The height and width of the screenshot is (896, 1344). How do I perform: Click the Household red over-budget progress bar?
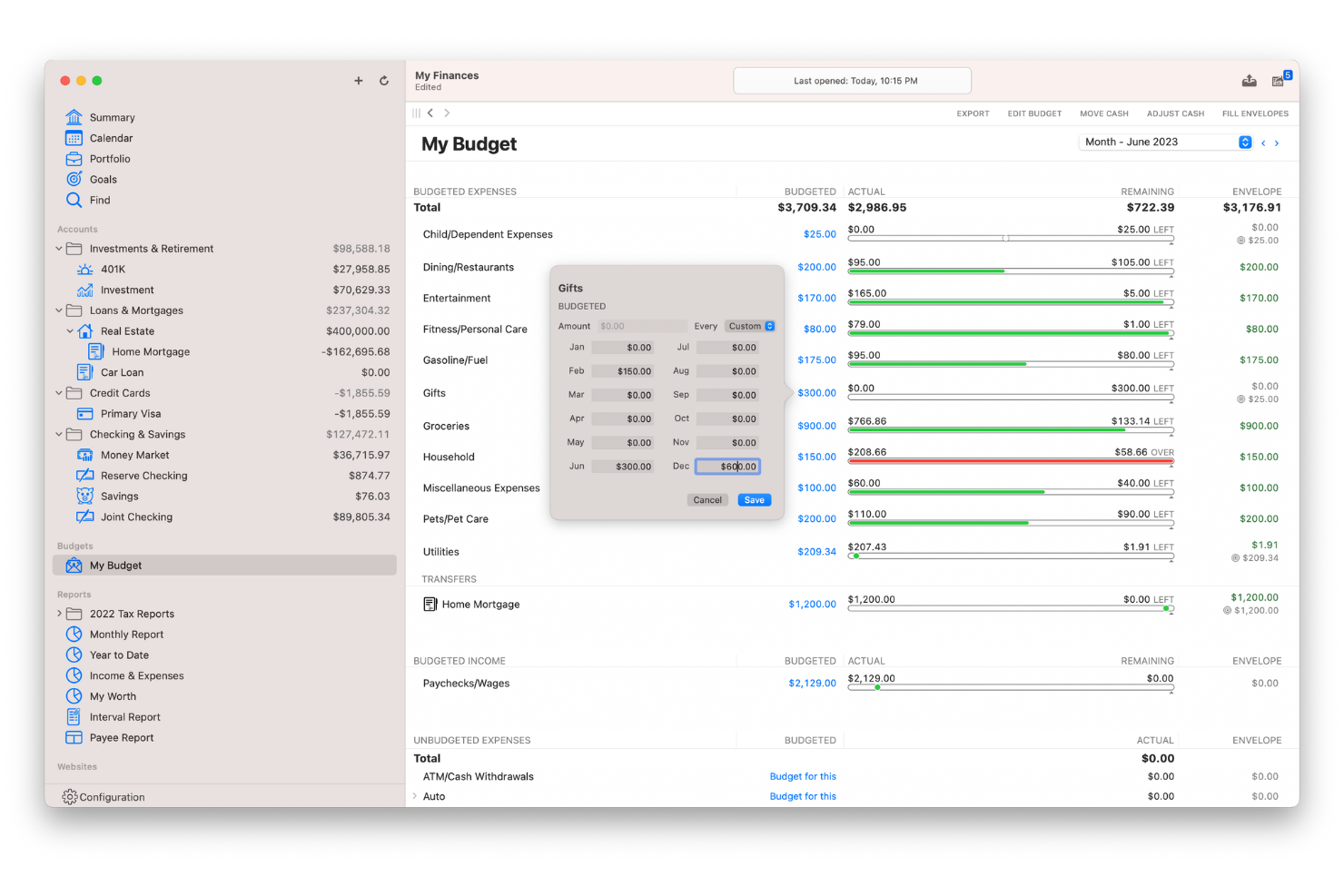(x=1010, y=461)
